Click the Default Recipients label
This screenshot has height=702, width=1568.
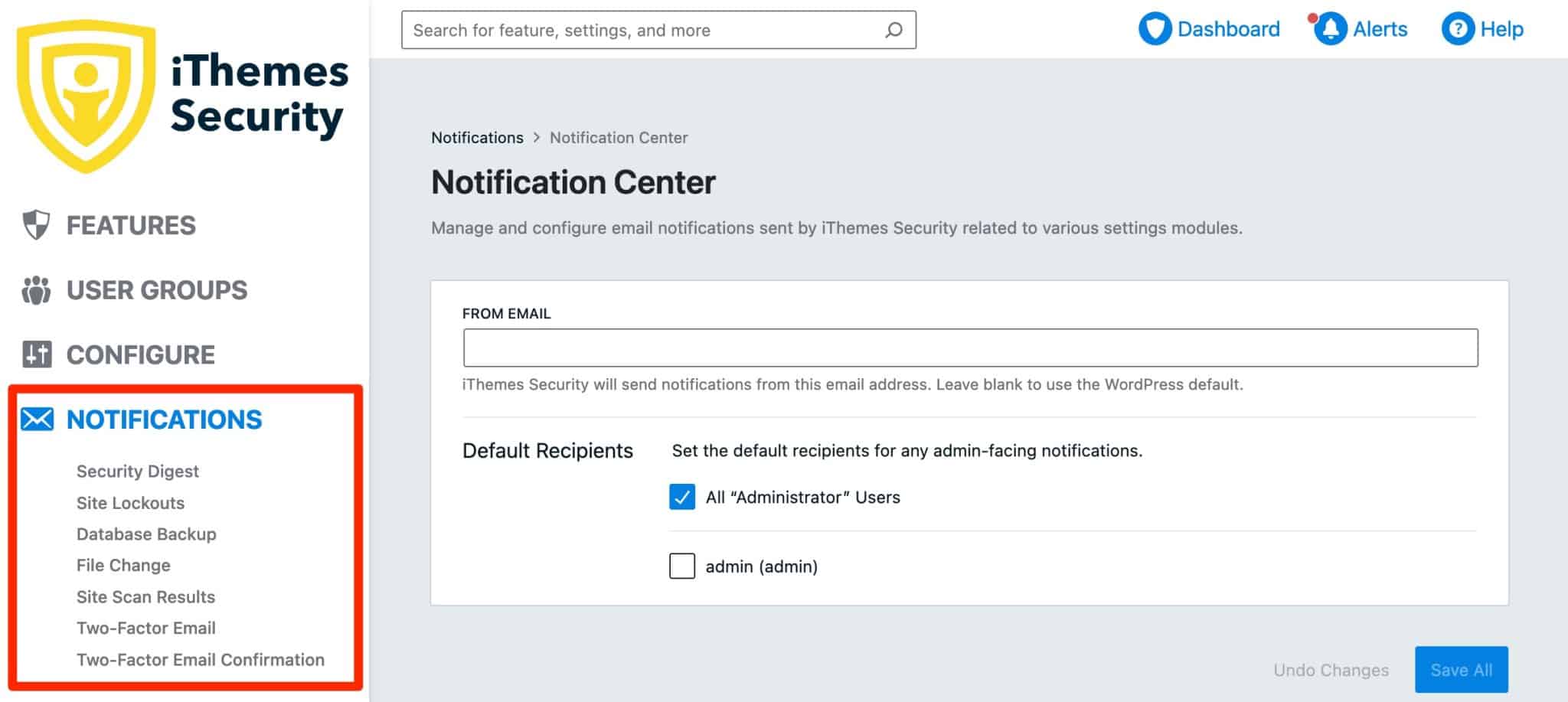pyautogui.click(x=547, y=451)
